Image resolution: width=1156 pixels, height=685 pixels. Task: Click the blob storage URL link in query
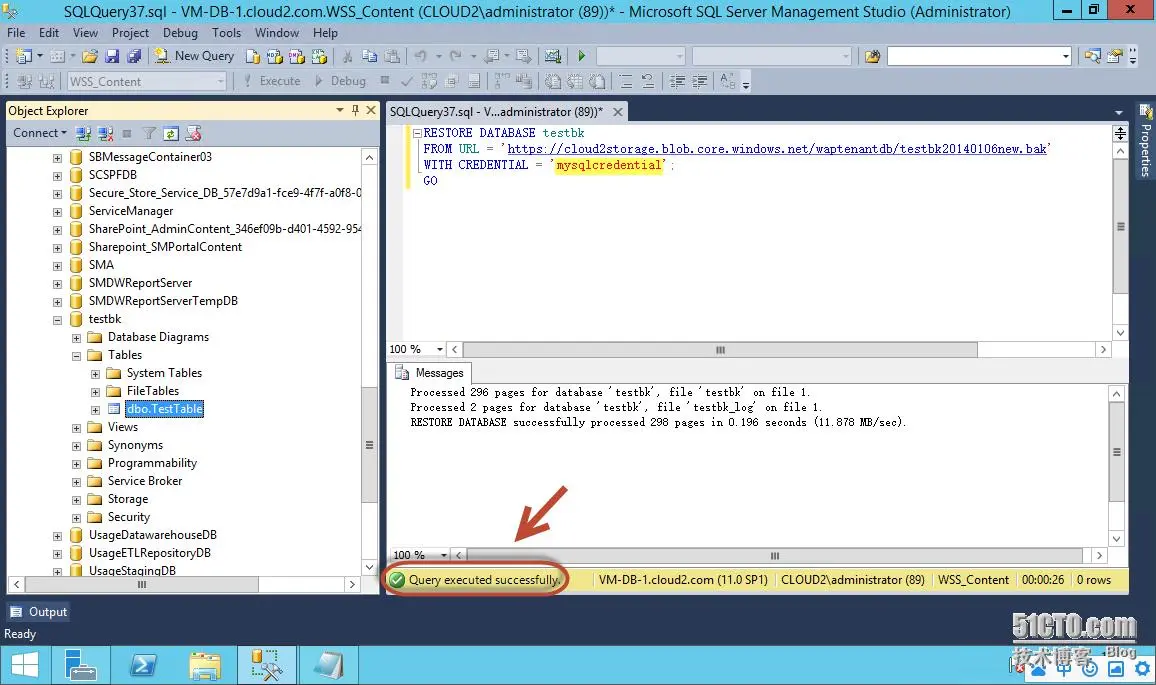point(777,149)
